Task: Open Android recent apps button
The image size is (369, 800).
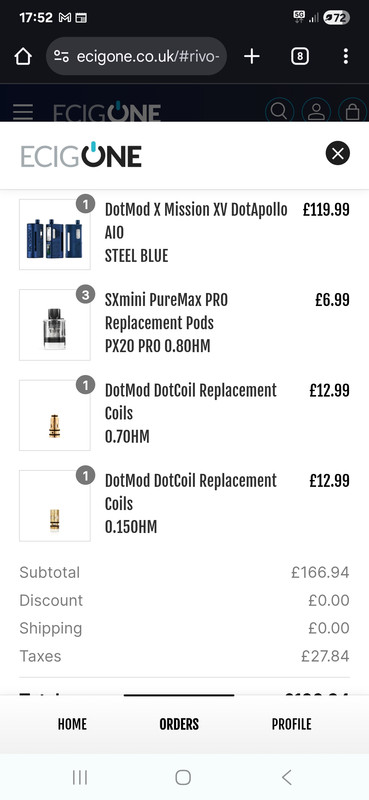Action: point(80,778)
